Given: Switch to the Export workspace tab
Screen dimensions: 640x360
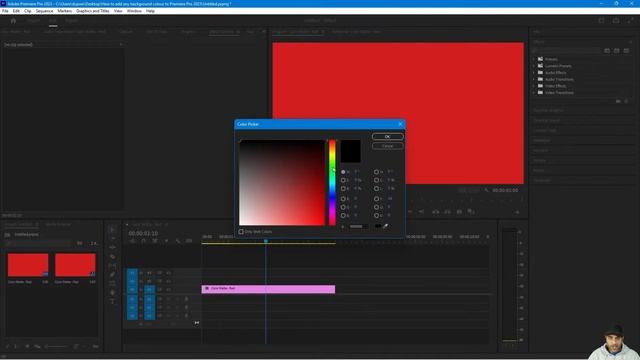Looking at the screenshot, I should point(71,20).
